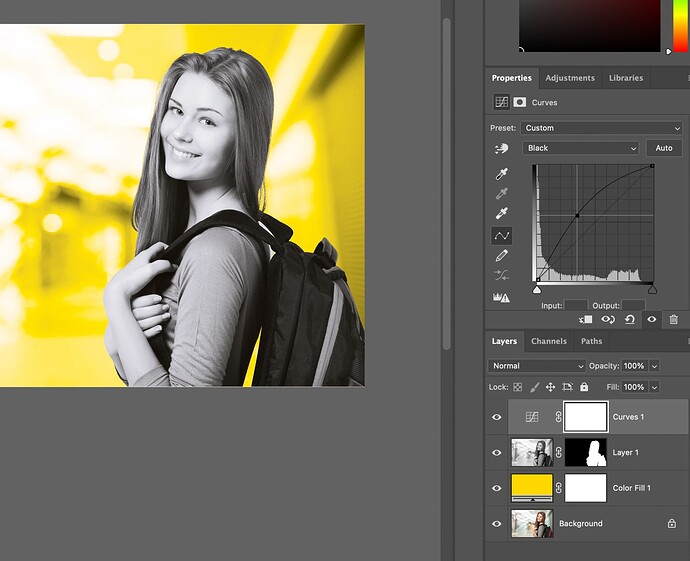690x561 pixels.
Task: Click Layer 1 link mask chain icon
Action: click(x=558, y=452)
